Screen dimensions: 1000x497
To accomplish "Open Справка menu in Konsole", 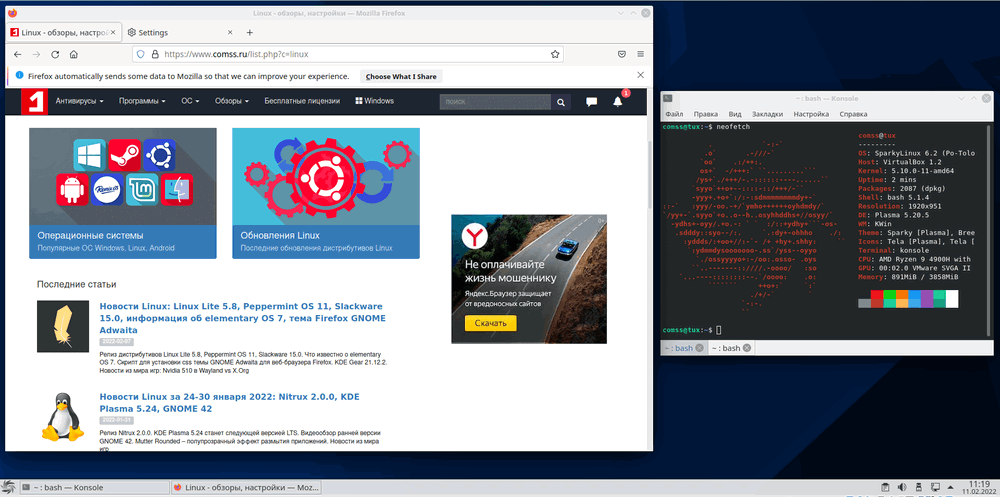I will [853, 114].
